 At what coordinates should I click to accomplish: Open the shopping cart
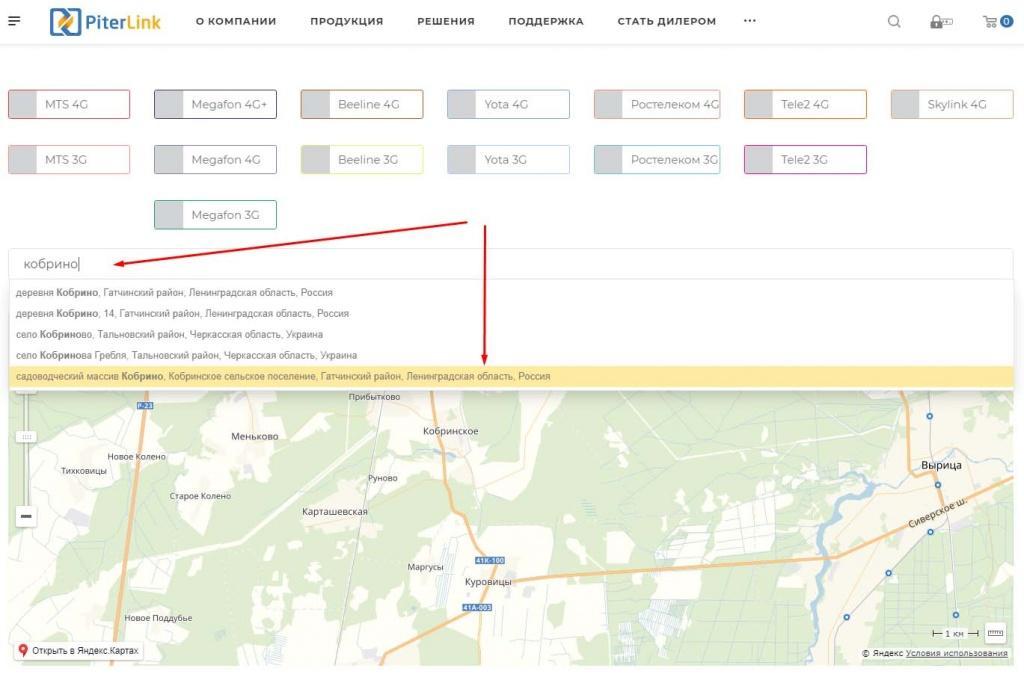coord(997,22)
